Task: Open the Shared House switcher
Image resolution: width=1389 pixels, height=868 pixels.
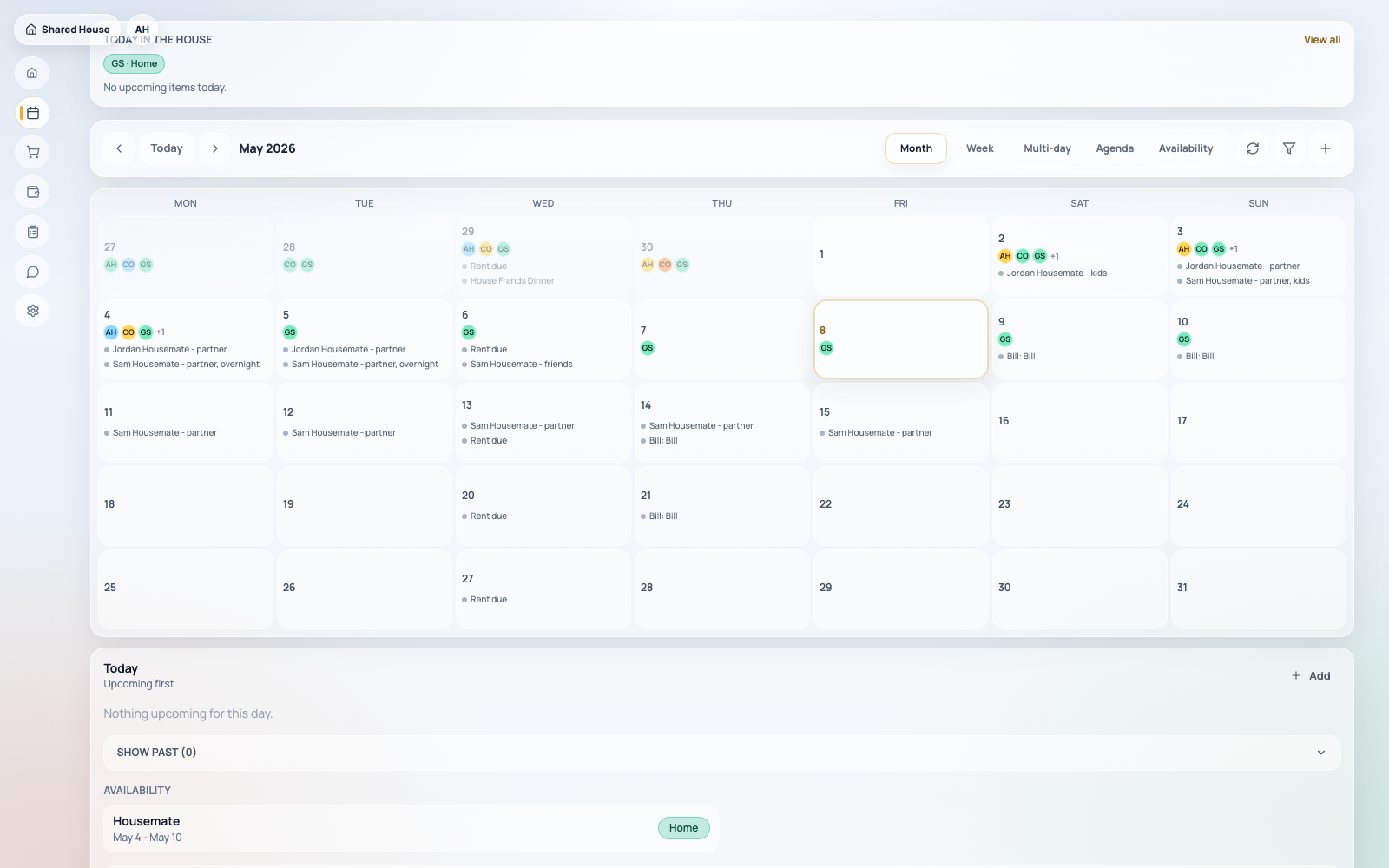Action: tap(67, 30)
